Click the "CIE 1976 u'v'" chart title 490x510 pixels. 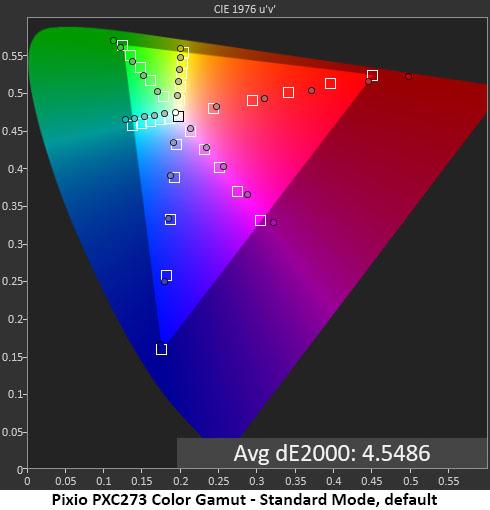coord(244,9)
